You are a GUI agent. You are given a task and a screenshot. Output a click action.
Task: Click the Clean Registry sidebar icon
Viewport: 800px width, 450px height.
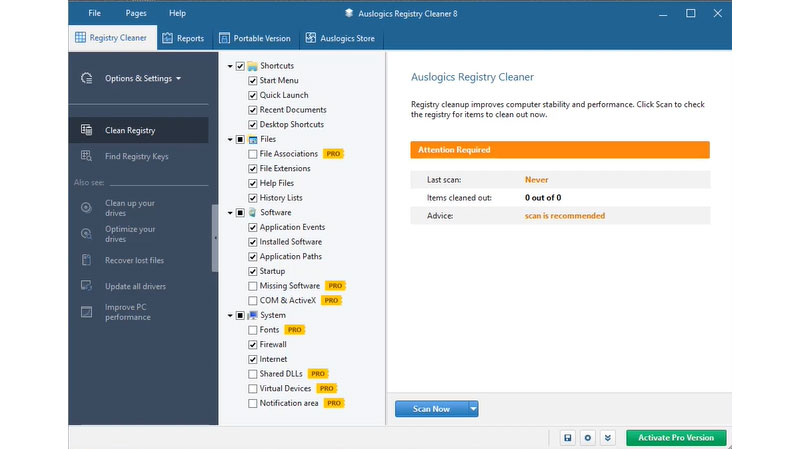click(x=87, y=130)
